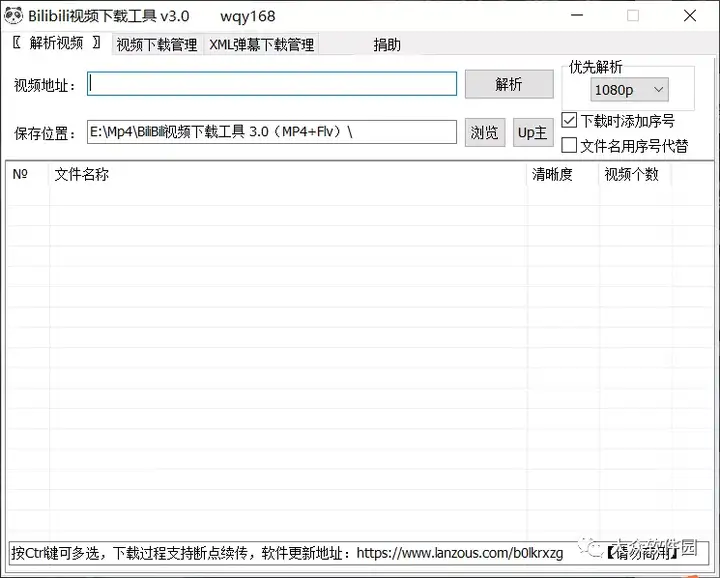Open the 捐助 tab

coord(387,45)
